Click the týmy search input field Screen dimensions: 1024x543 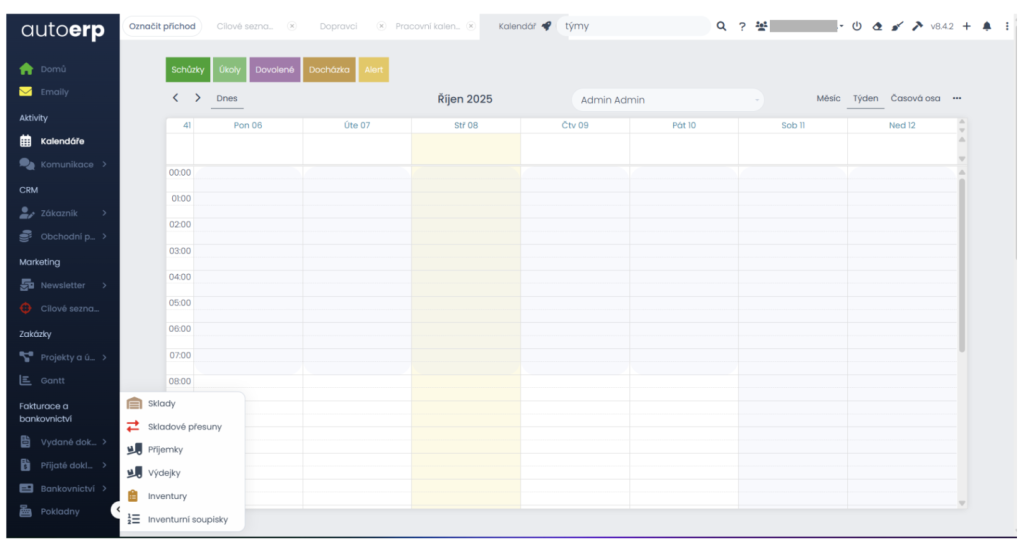coord(635,26)
